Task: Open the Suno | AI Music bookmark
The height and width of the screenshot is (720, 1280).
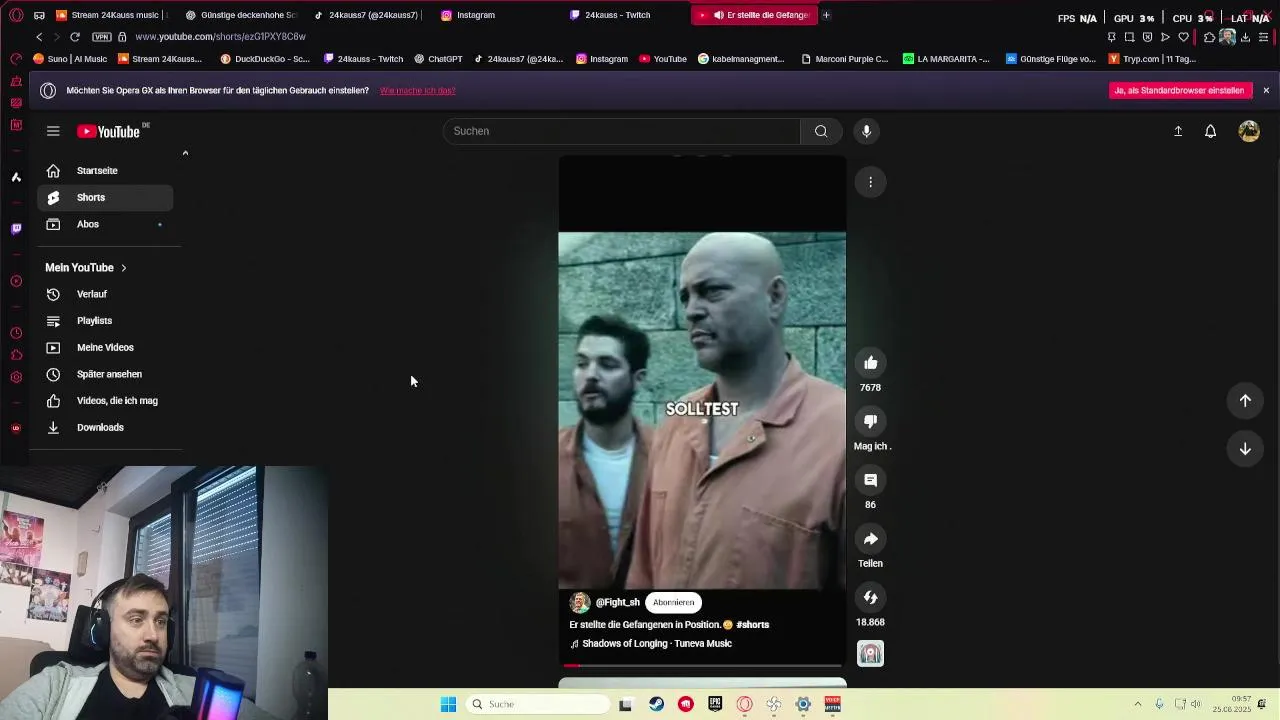Action: click(x=70, y=59)
